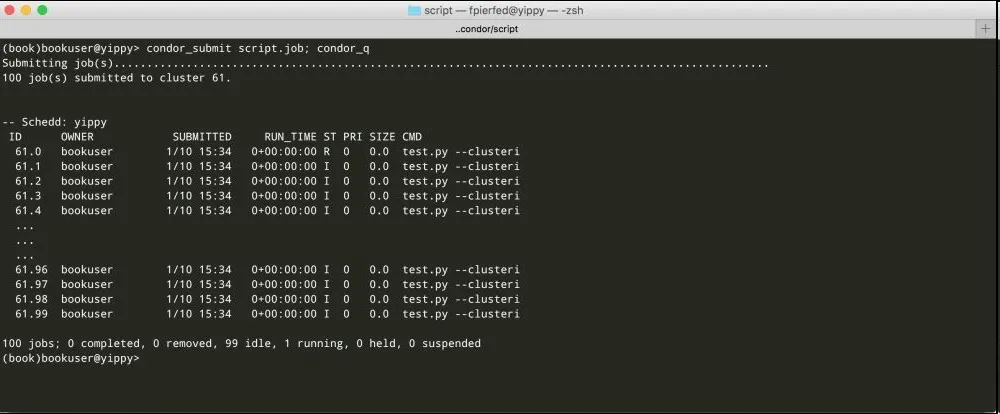Click the SUBMITTED column header

(202, 137)
